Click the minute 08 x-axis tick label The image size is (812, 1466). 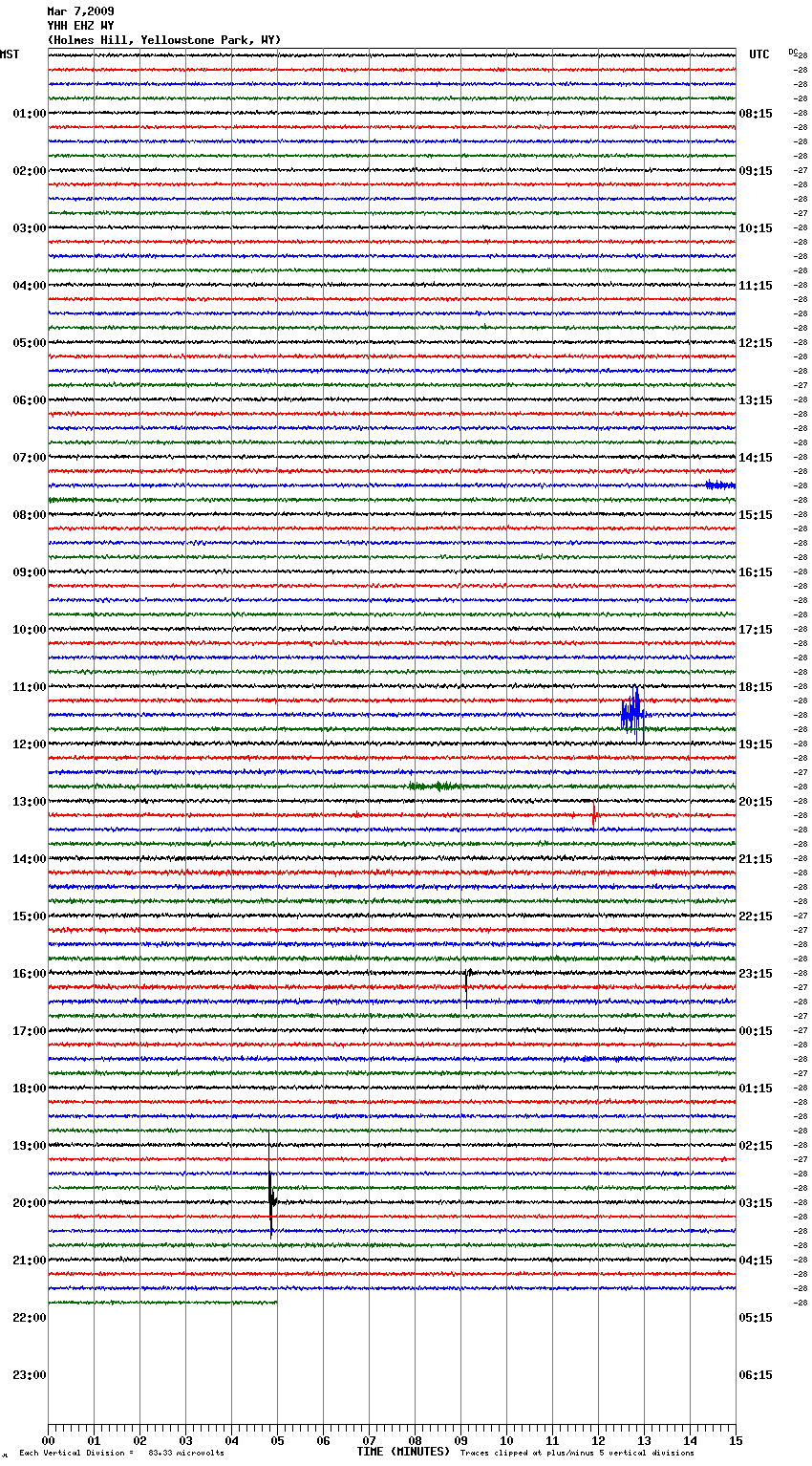pyautogui.click(x=415, y=1441)
